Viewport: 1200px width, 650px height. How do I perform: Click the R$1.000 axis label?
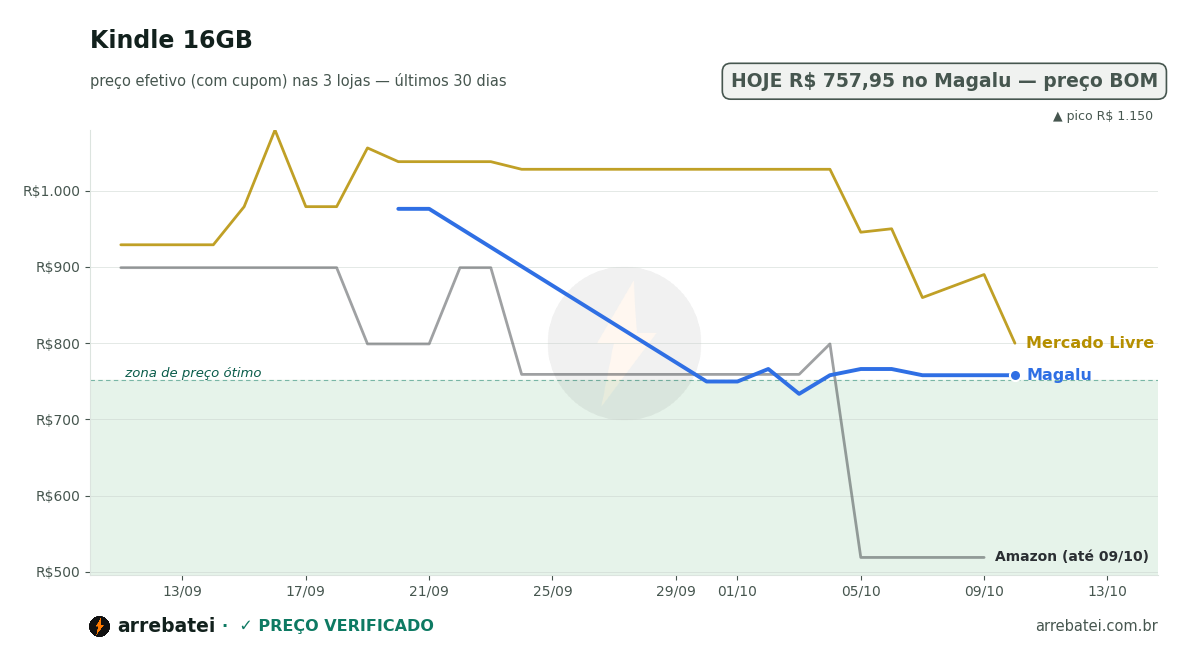pos(52,191)
